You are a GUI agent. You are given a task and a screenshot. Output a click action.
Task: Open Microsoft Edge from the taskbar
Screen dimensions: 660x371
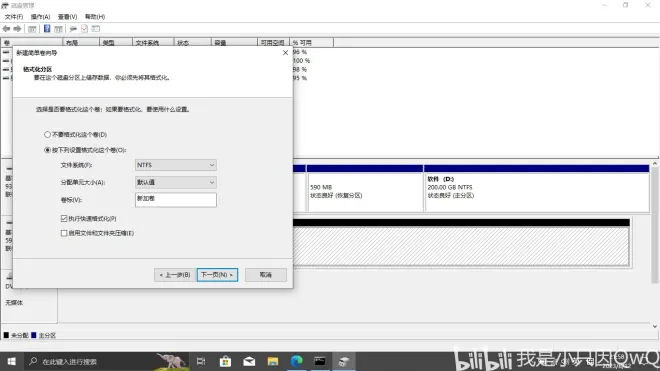pyautogui.click(x=296, y=361)
